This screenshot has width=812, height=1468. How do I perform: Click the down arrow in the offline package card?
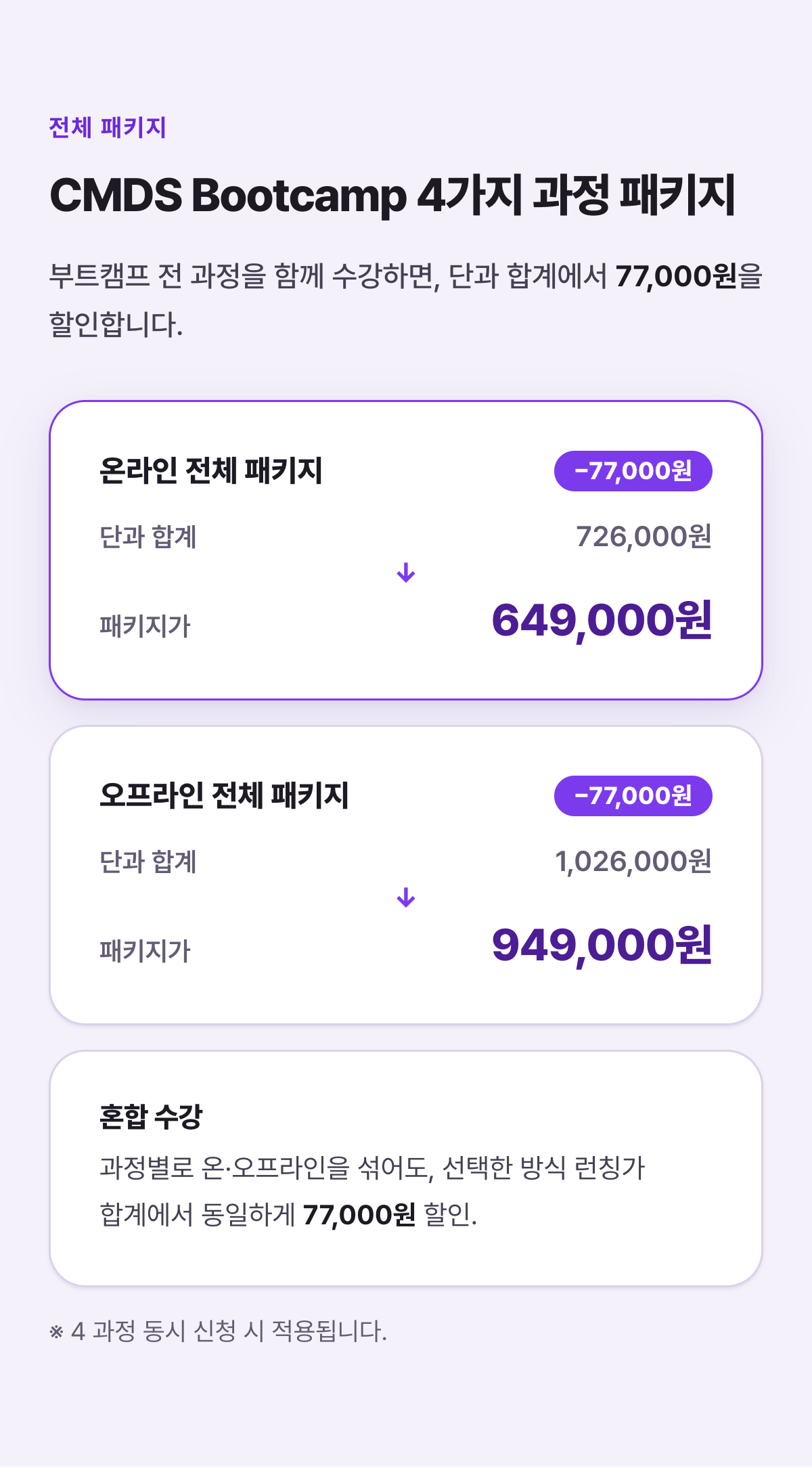pos(406,897)
